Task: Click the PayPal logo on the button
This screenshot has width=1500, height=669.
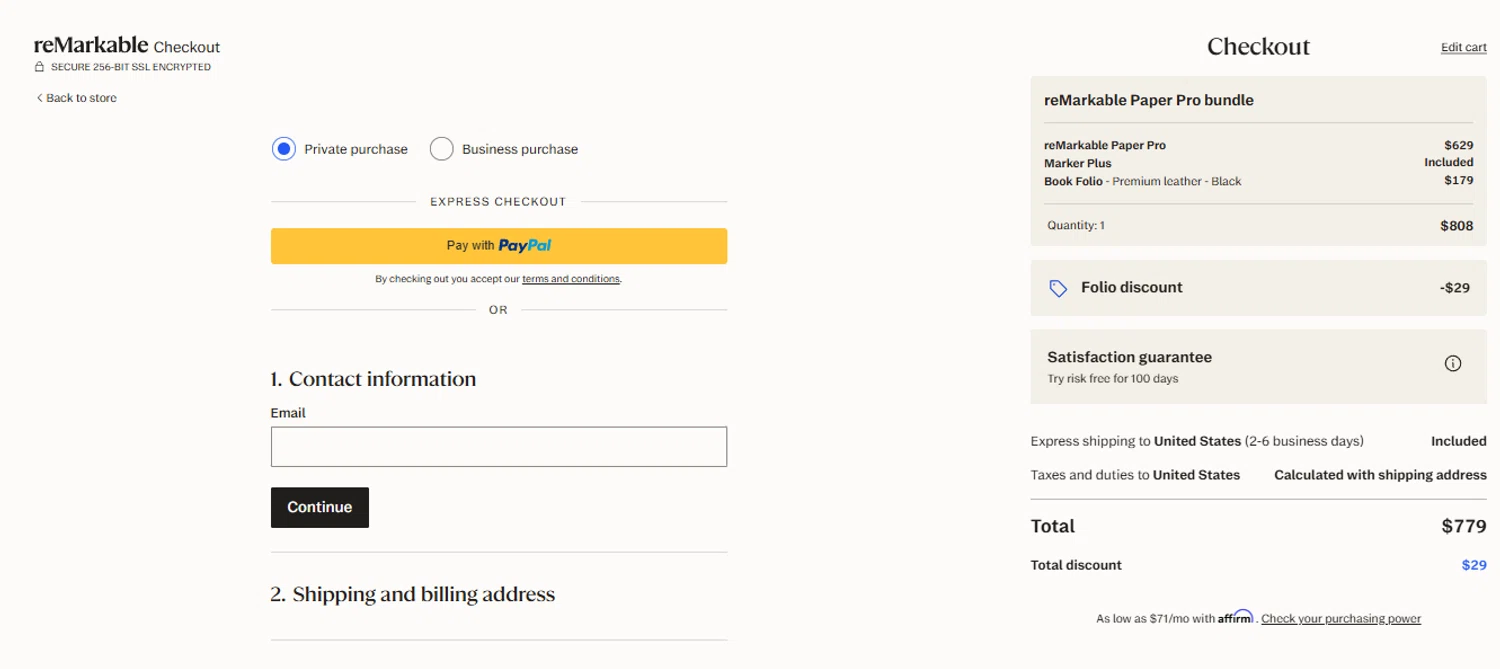Action: tap(525, 245)
